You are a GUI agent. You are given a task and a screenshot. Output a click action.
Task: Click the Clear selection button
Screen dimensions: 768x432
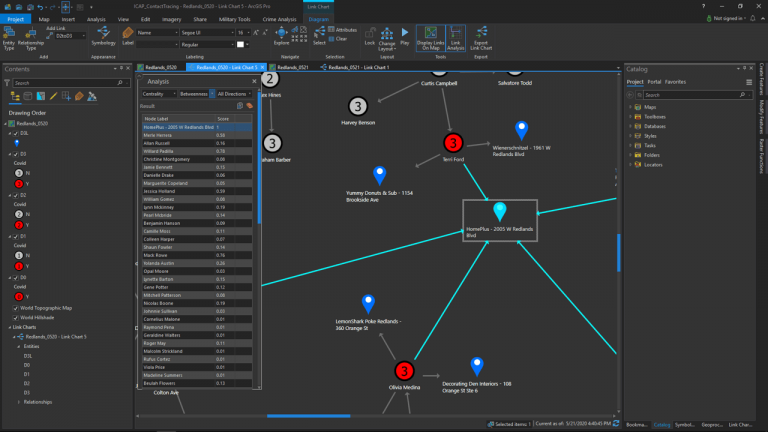click(x=338, y=39)
